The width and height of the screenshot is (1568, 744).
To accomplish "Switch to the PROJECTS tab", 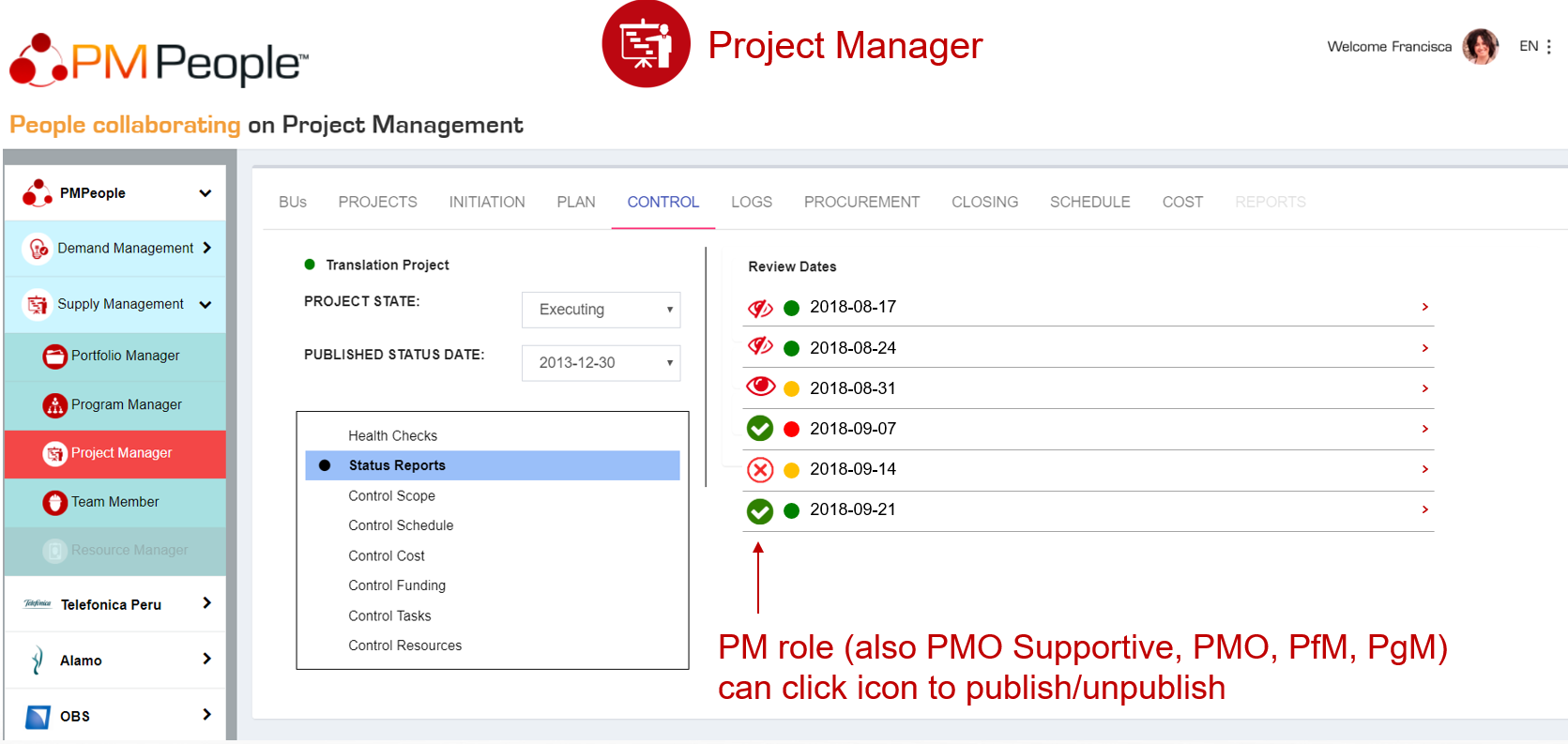I will (x=378, y=202).
